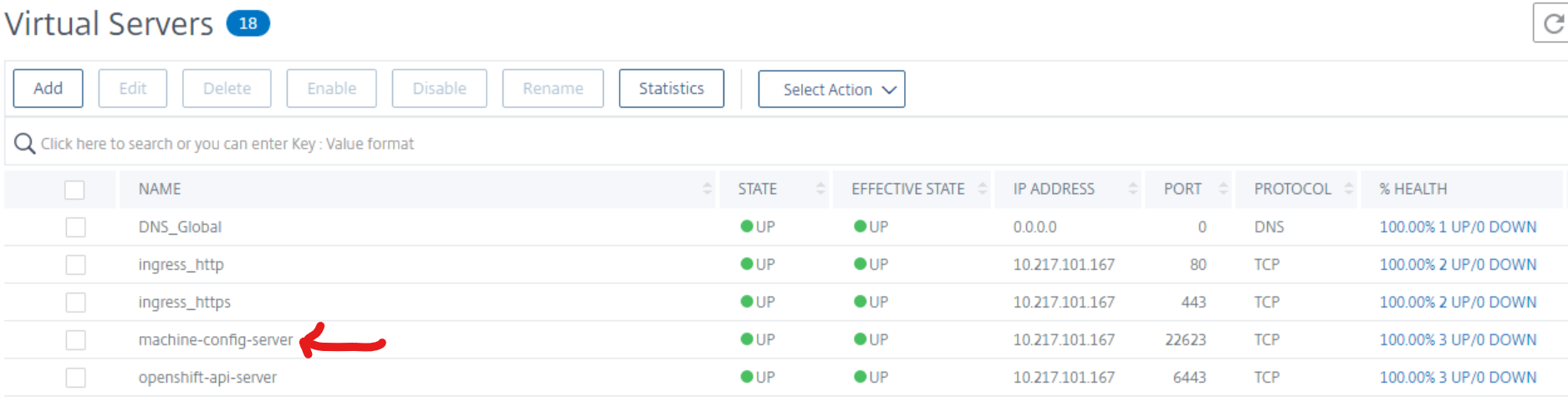Click the DNS_Global health link
The height and width of the screenshot is (397, 1568).
(x=1458, y=227)
